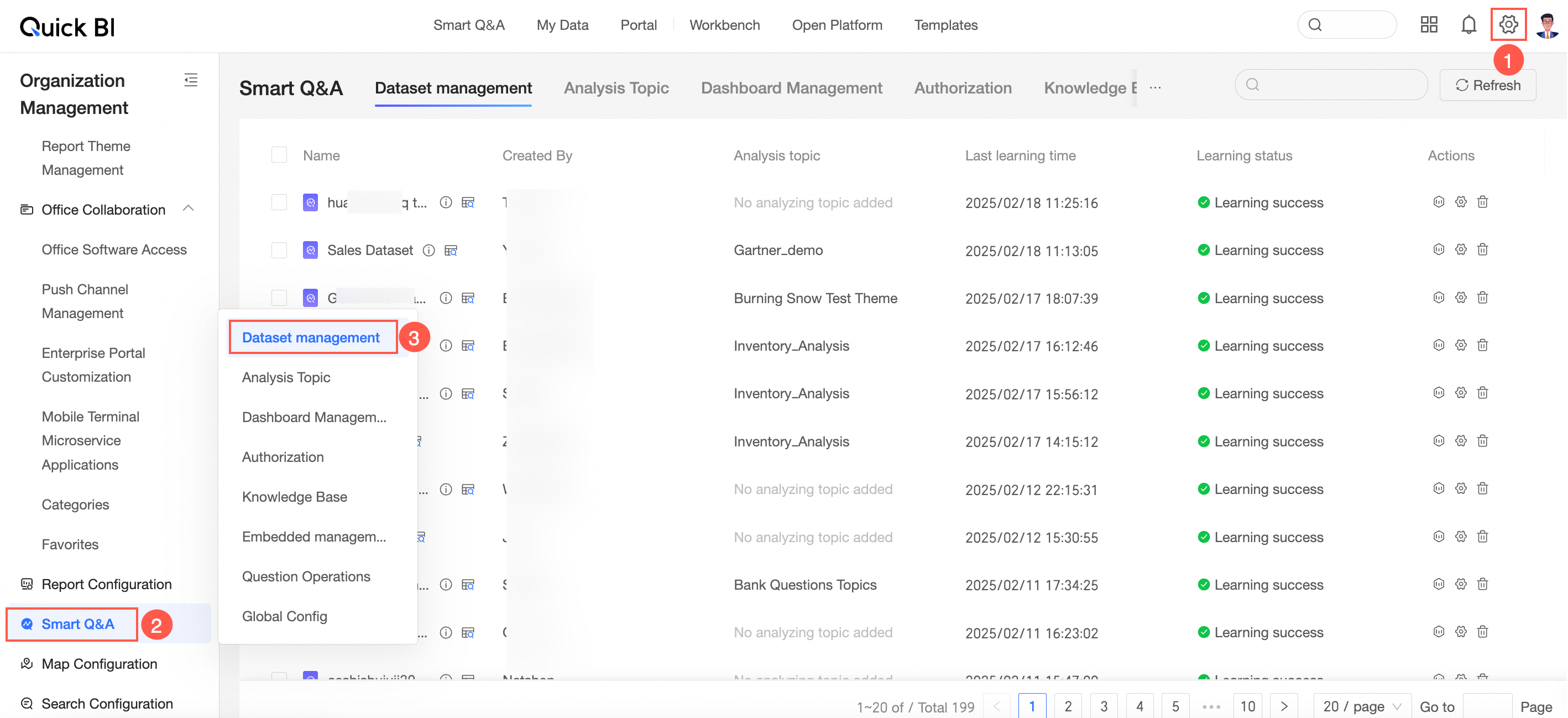Delete the Sales Dataset via trash icon

(x=1483, y=249)
